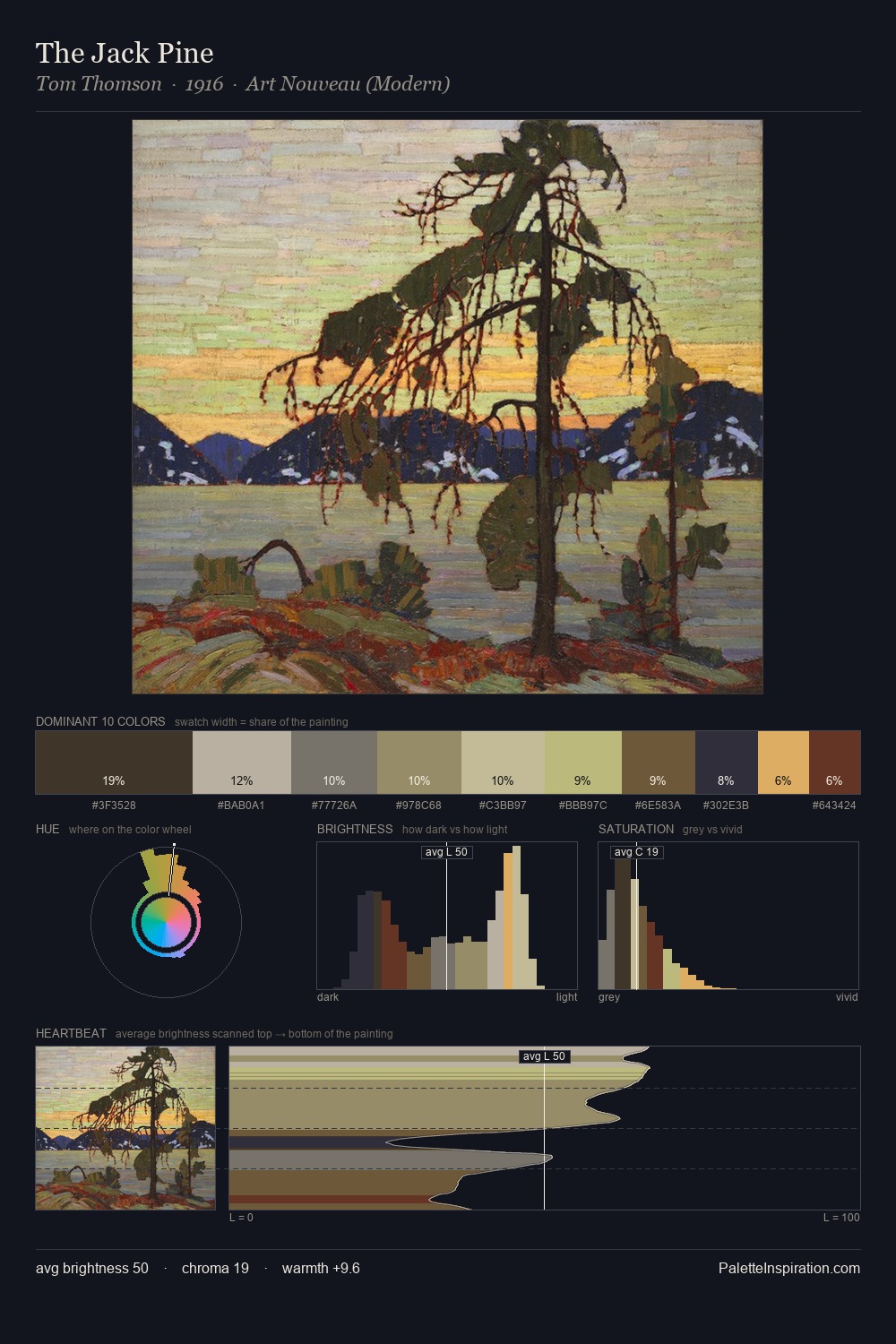The image size is (896, 1344).
Task: Click the hex code text '#302E3B'
Action: coord(726,806)
